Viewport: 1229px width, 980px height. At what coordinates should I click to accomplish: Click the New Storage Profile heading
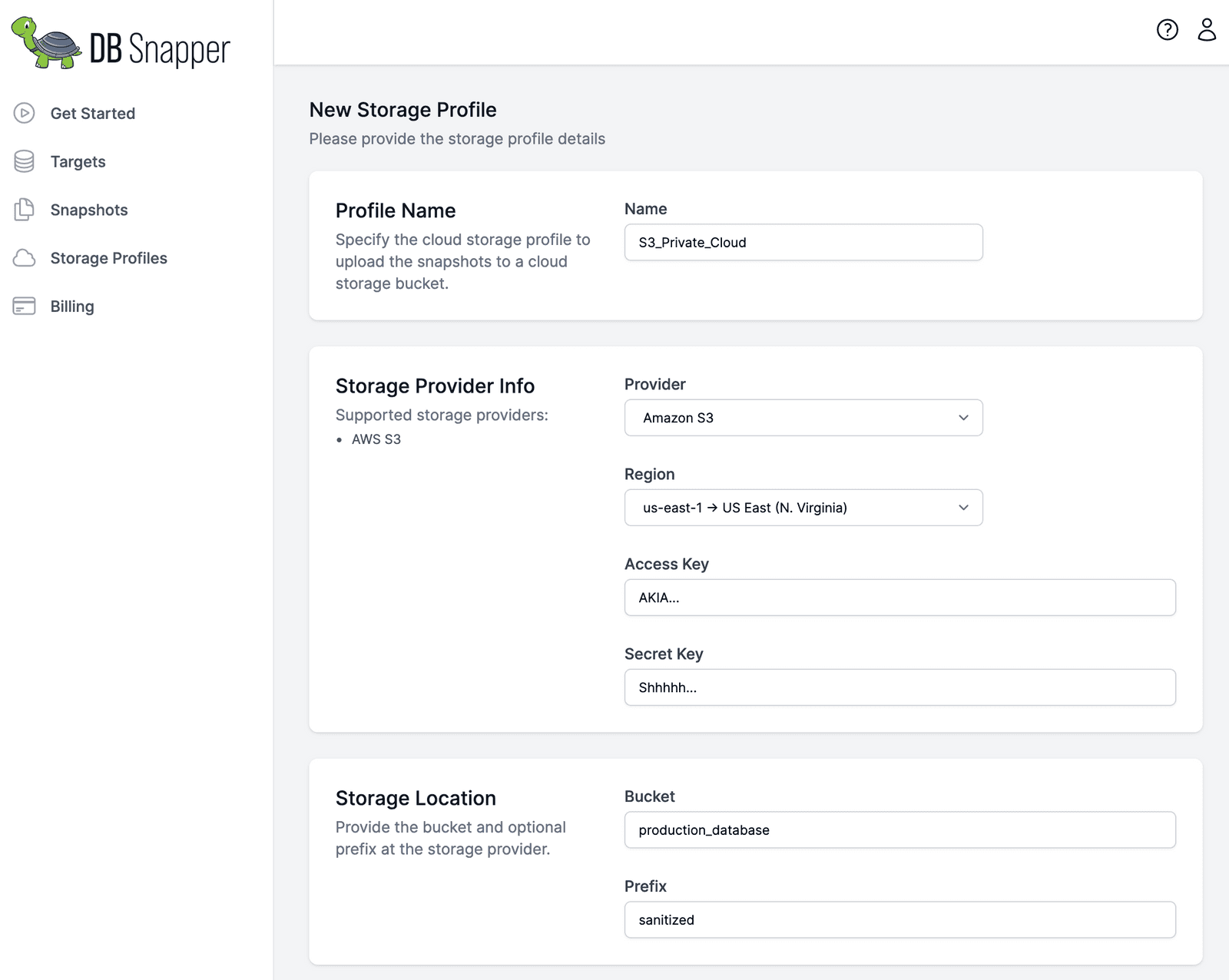point(402,110)
